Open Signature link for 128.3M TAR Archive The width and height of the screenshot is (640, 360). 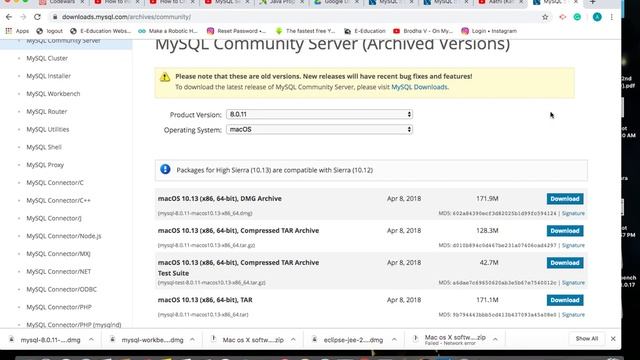click(x=573, y=245)
